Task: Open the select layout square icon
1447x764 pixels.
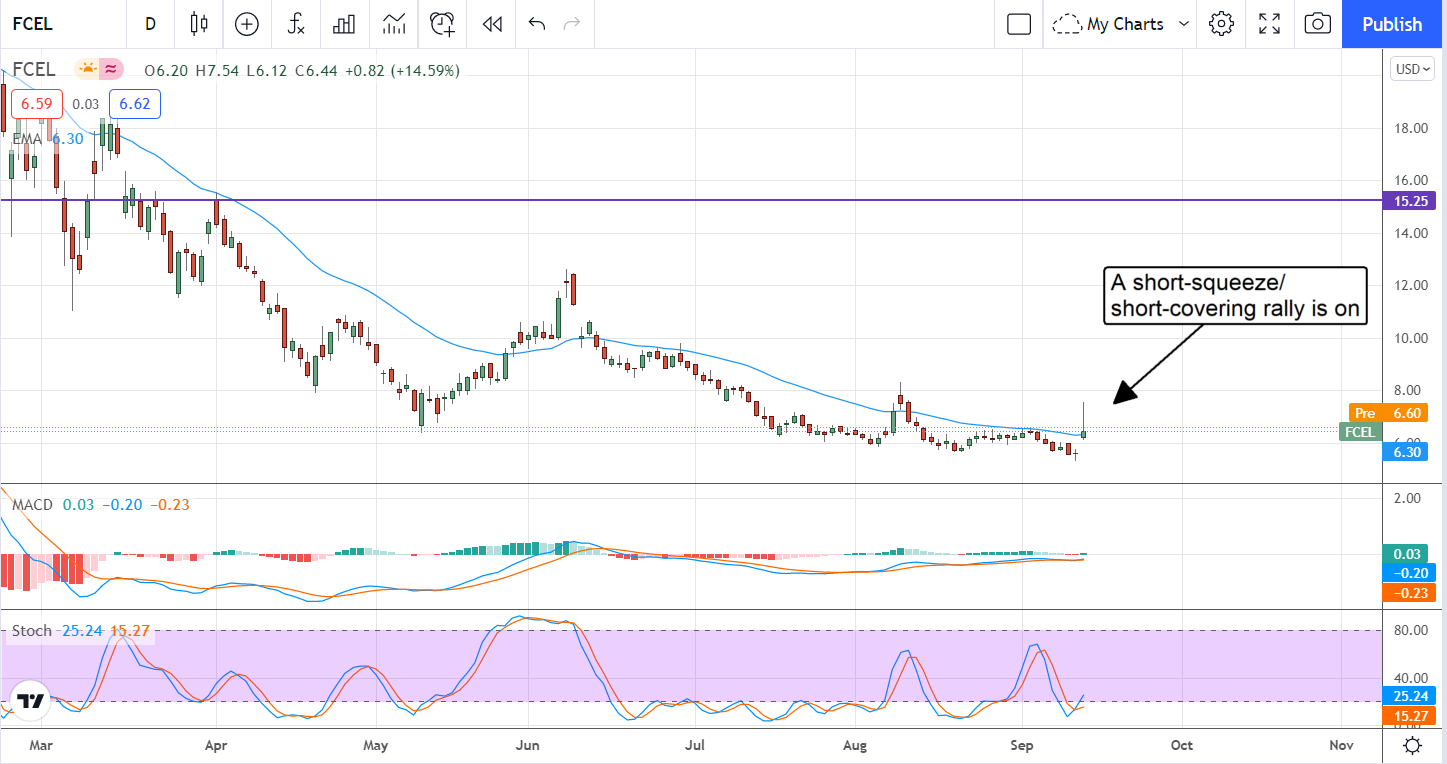Action: 1019,24
